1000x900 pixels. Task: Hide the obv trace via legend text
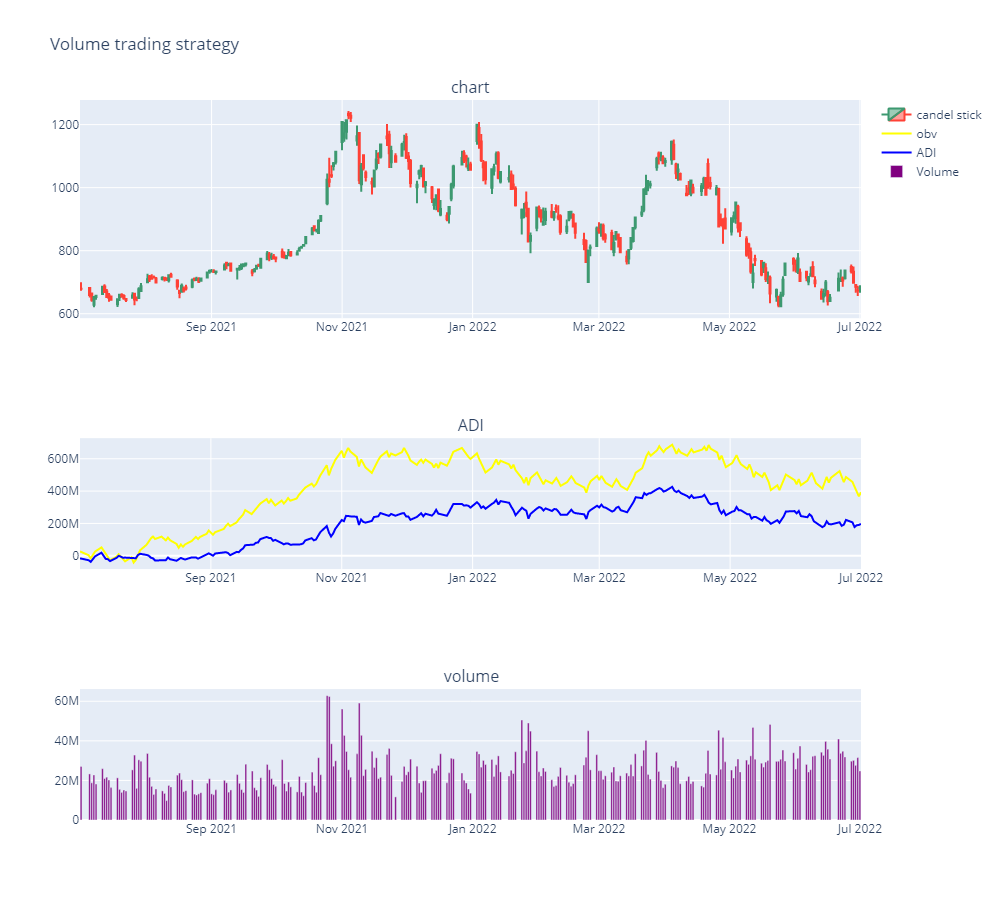point(926,134)
